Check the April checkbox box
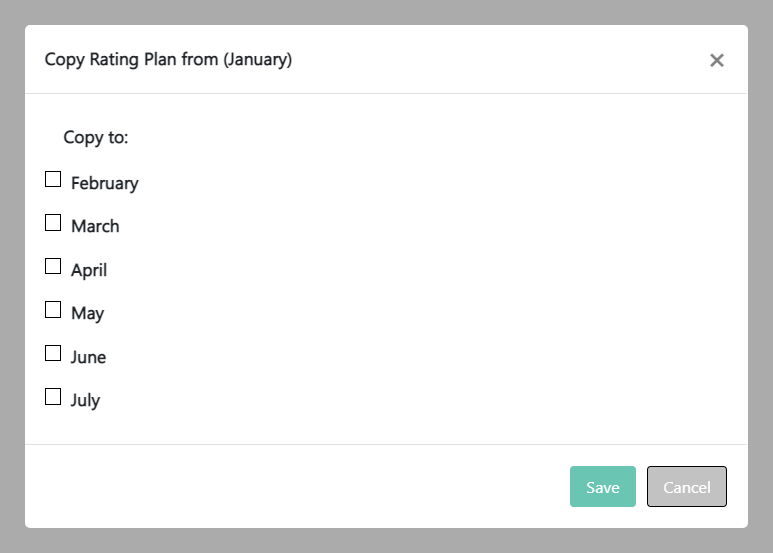Screen dimensions: 773x553 click(x=53, y=266)
